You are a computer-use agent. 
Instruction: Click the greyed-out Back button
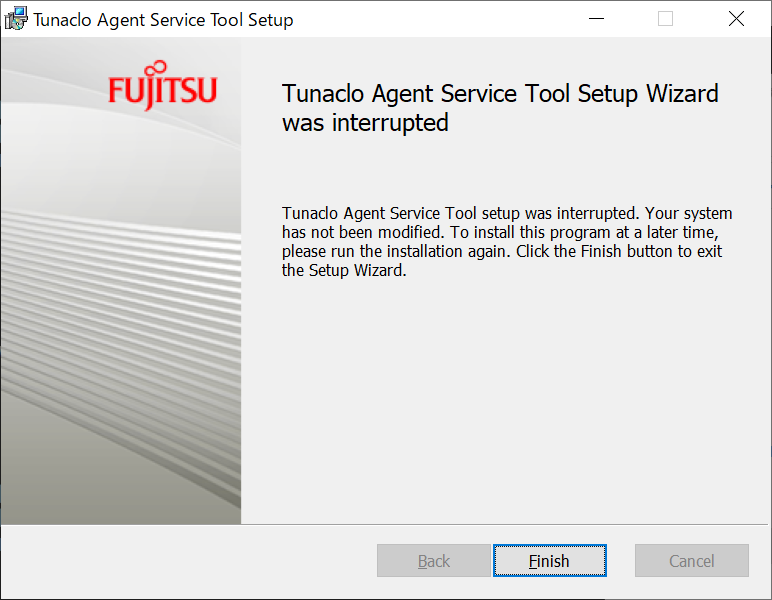click(434, 560)
